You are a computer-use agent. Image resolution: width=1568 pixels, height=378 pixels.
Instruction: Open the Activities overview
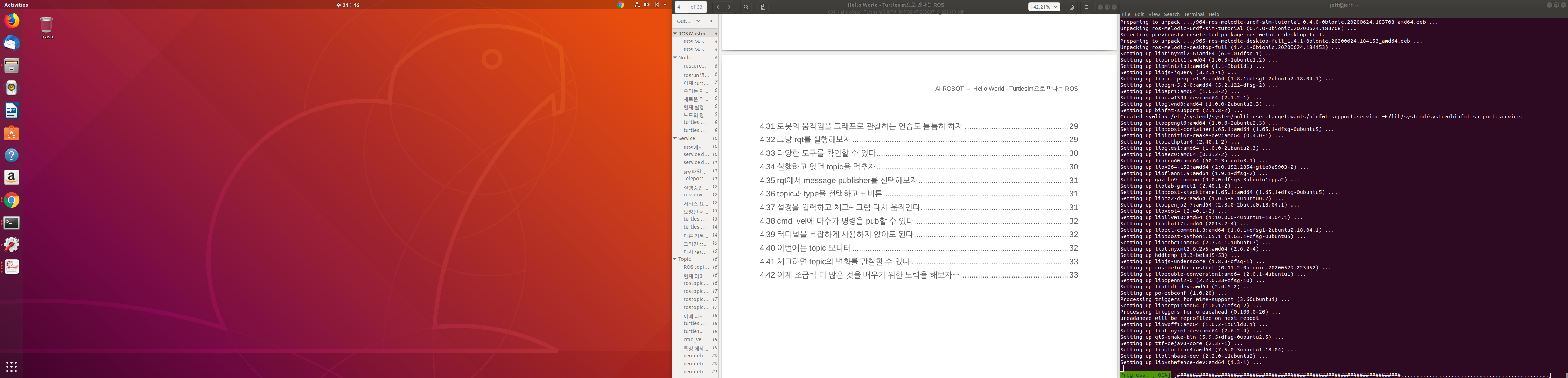tap(16, 5)
